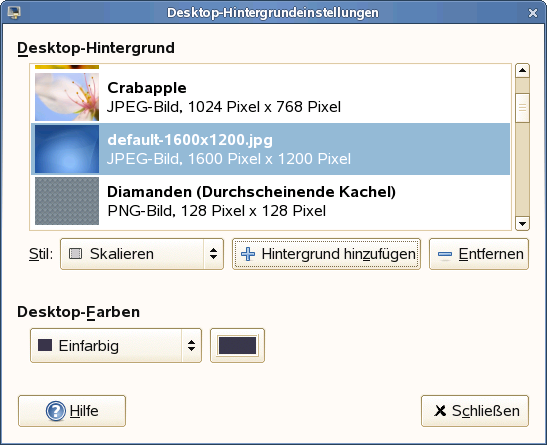
Task: Choose Diamanden (Durchscheinende Kachel) list entry
Action: point(270,201)
